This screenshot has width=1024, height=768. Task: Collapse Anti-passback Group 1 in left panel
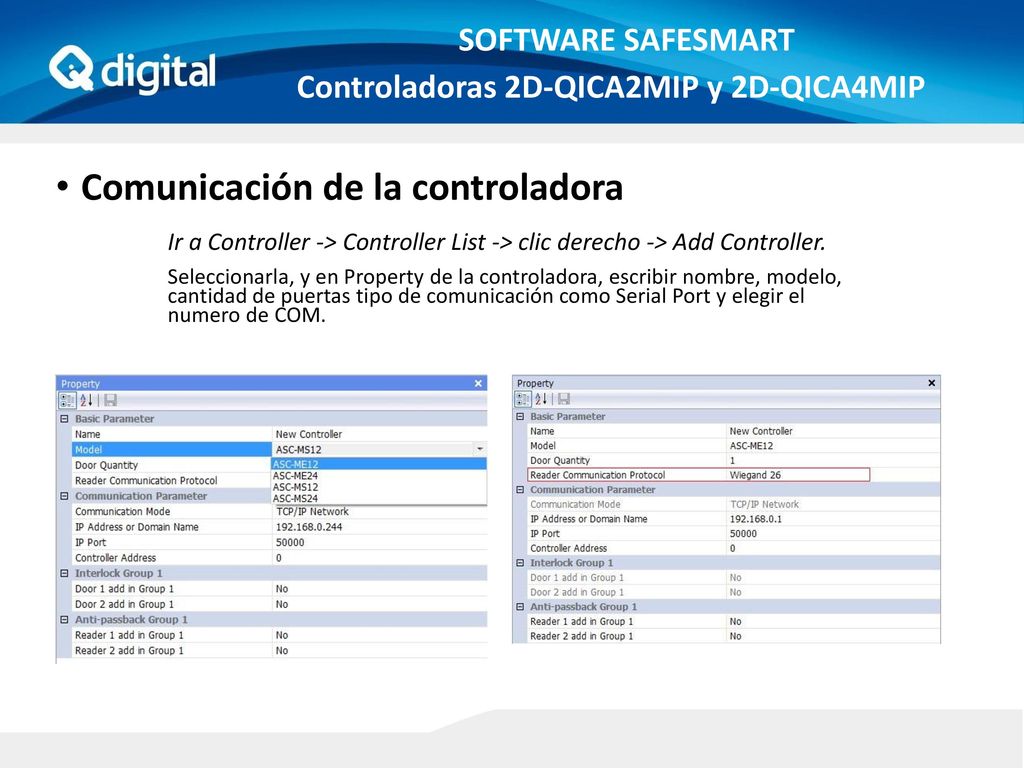pyautogui.click(x=65, y=619)
